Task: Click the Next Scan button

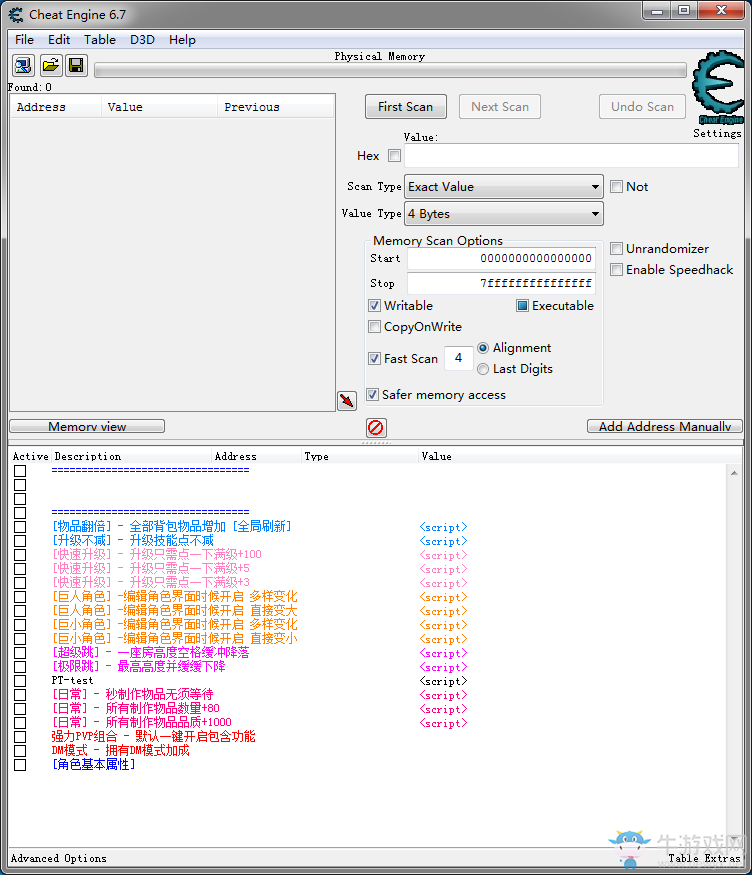Action: tap(500, 107)
